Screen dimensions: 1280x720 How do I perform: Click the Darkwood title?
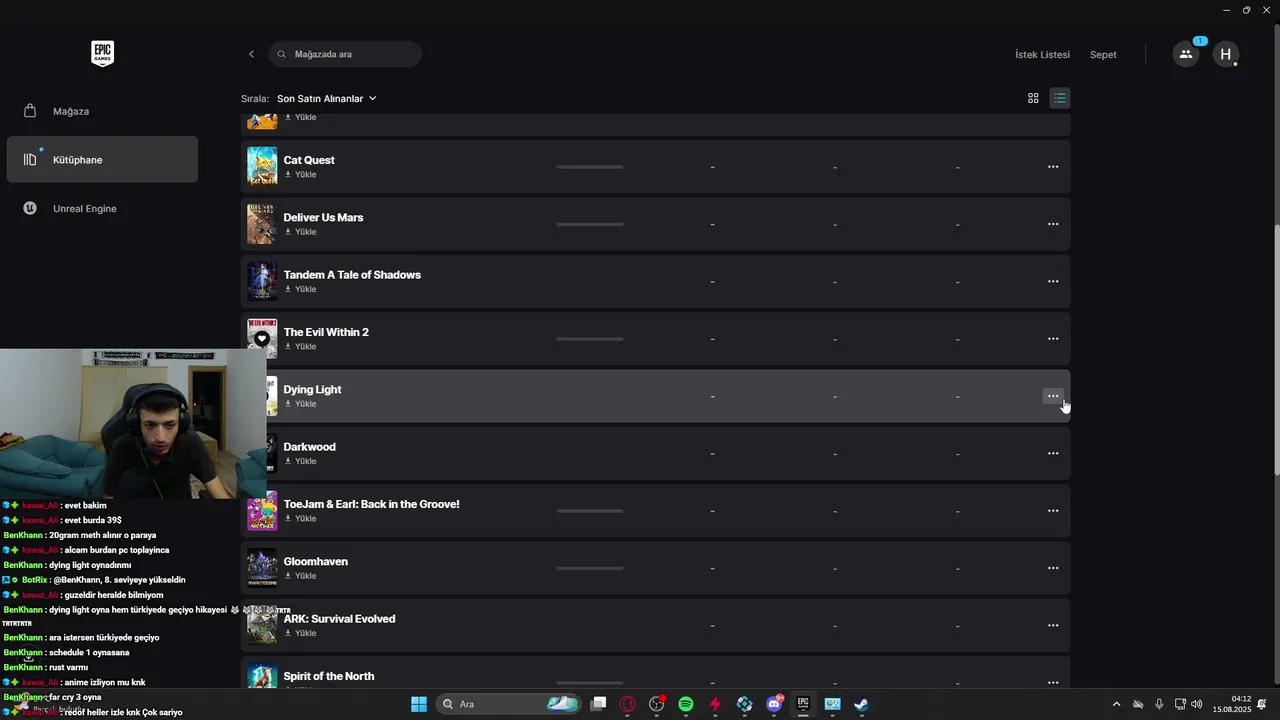point(310,447)
